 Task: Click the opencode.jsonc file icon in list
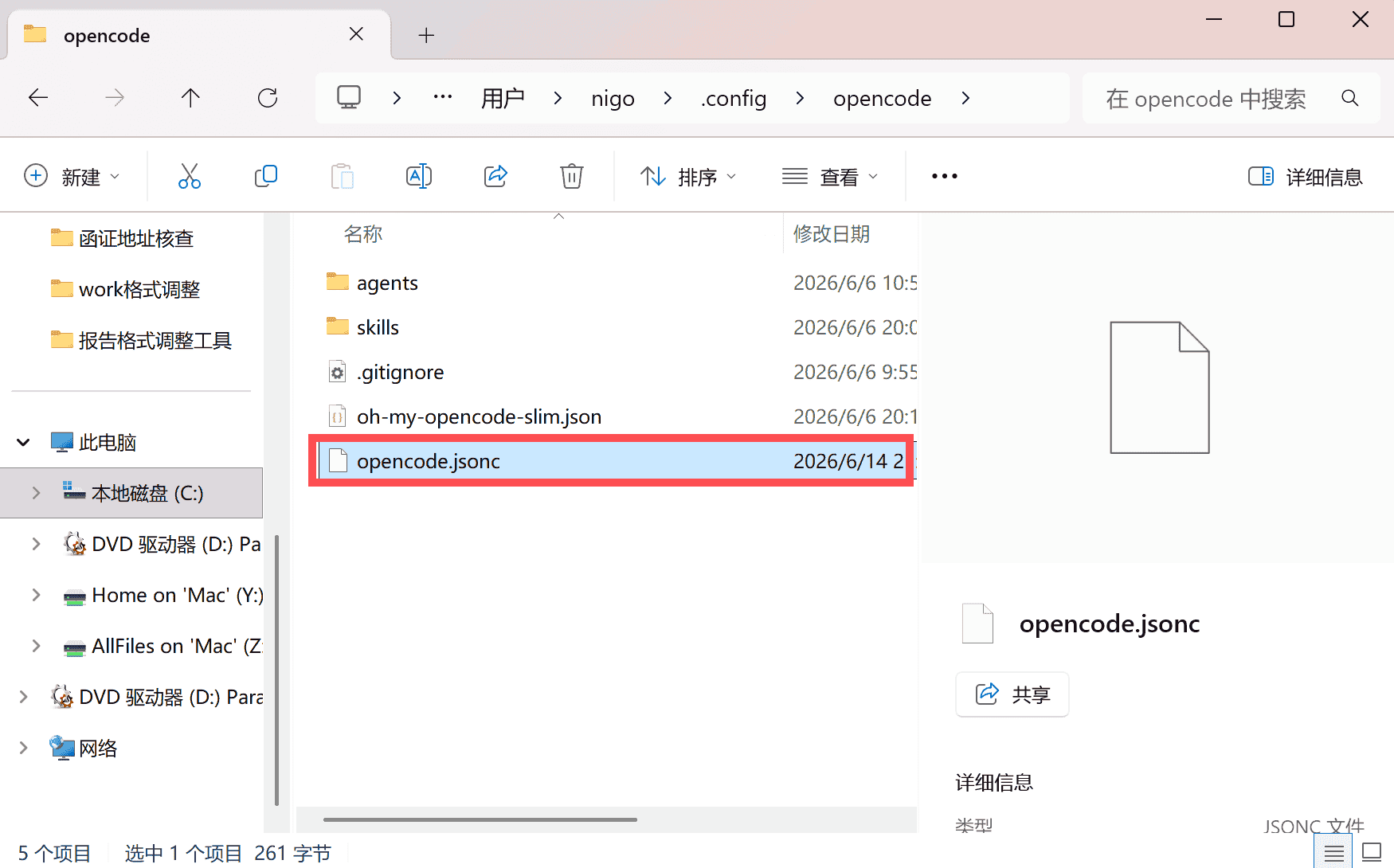click(338, 461)
